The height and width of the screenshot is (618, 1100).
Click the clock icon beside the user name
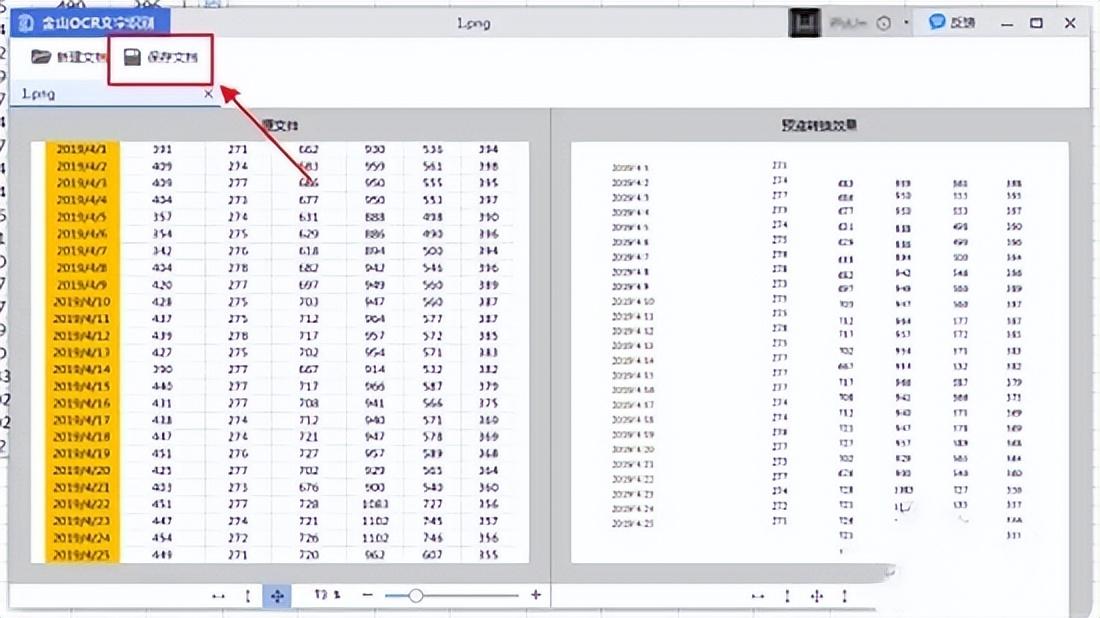click(x=884, y=23)
